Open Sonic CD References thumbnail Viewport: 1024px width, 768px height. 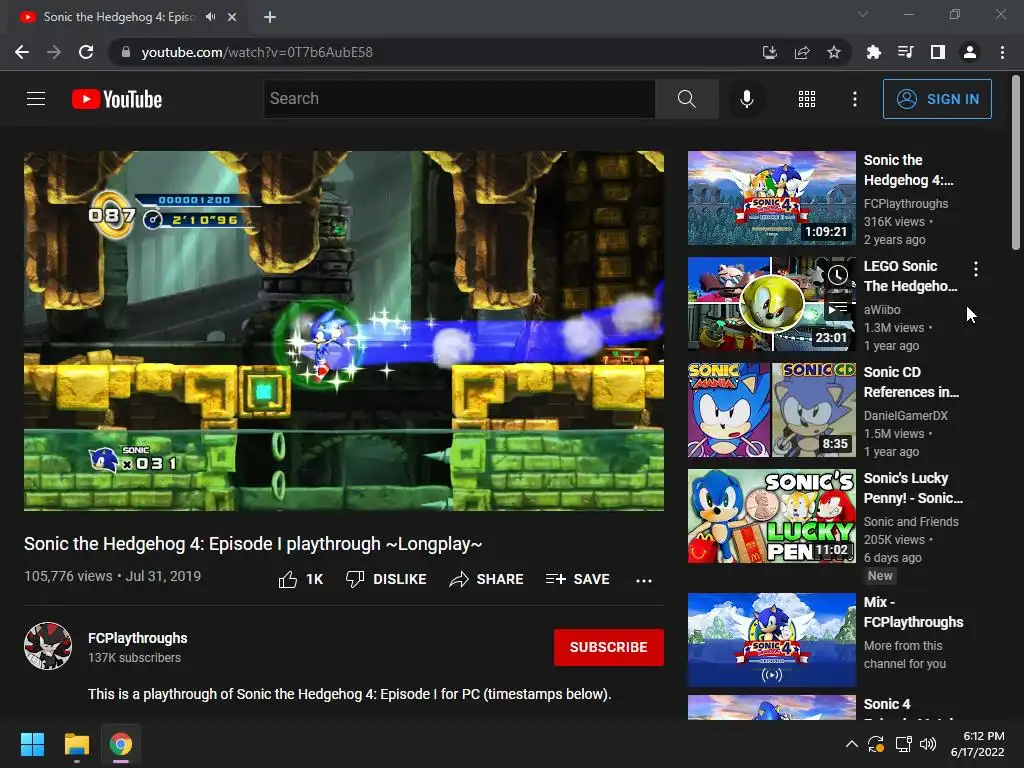tap(771, 410)
